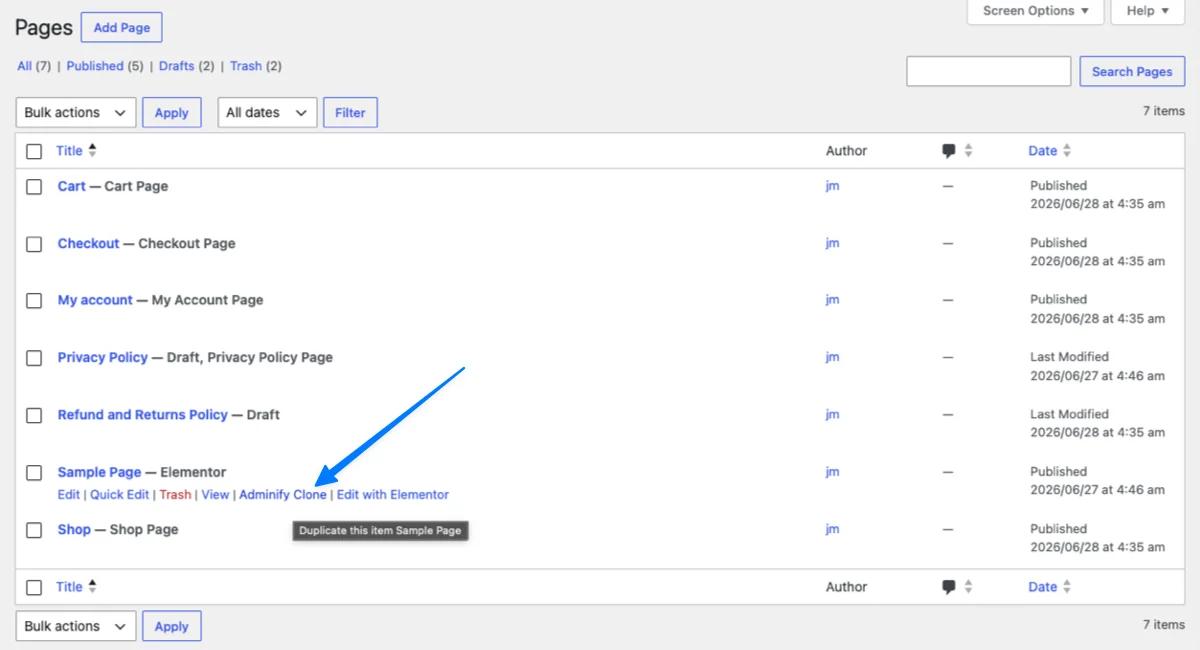Image resolution: width=1200 pixels, height=650 pixels.
Task: Filter to Drafts (2) pages
Action: click(187, 66)
